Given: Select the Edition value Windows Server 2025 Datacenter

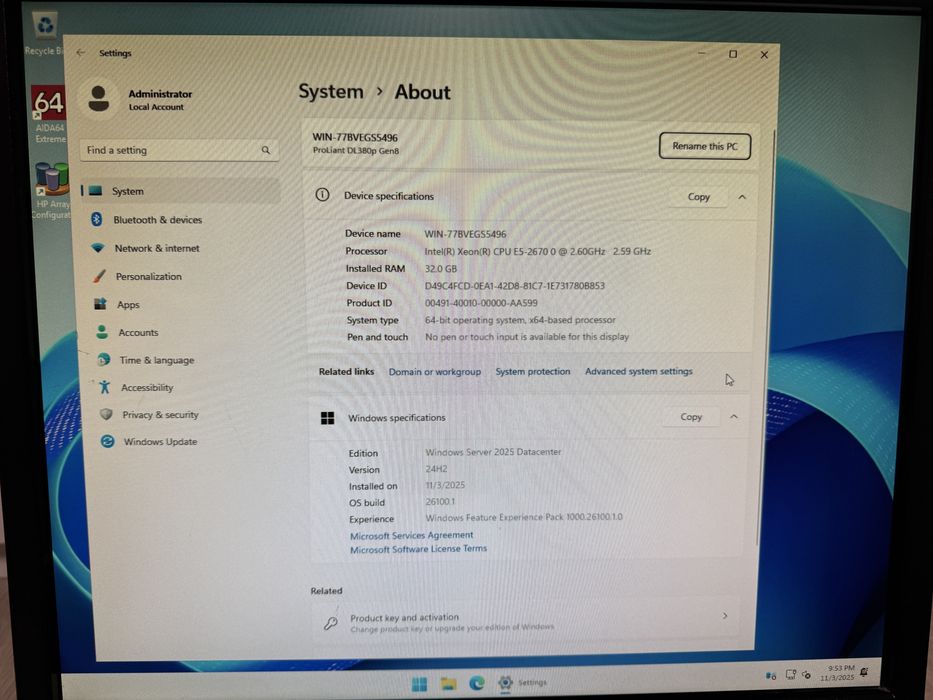Looking at the screenshot, I should [x=493, y=452].
